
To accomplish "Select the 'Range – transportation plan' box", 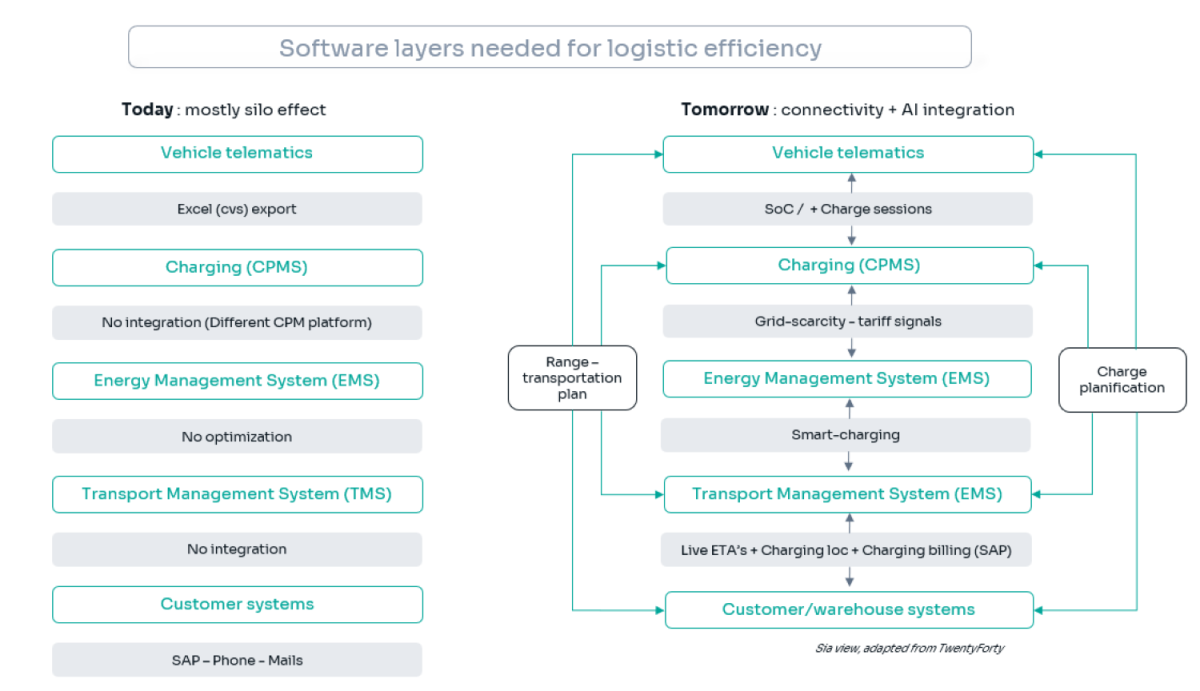I will click(572, 378).
